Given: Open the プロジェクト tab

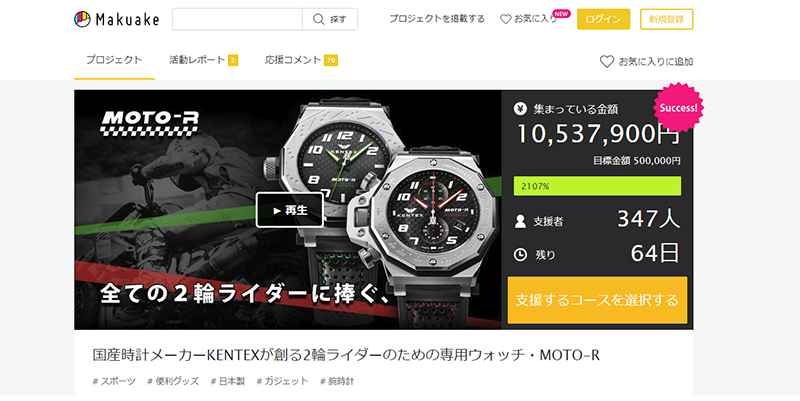Looking at the screenshot, I should 114,60.
